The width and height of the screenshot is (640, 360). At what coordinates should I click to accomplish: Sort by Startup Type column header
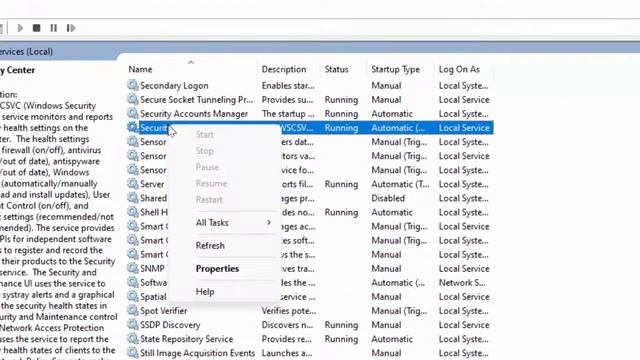coord(396,69)
